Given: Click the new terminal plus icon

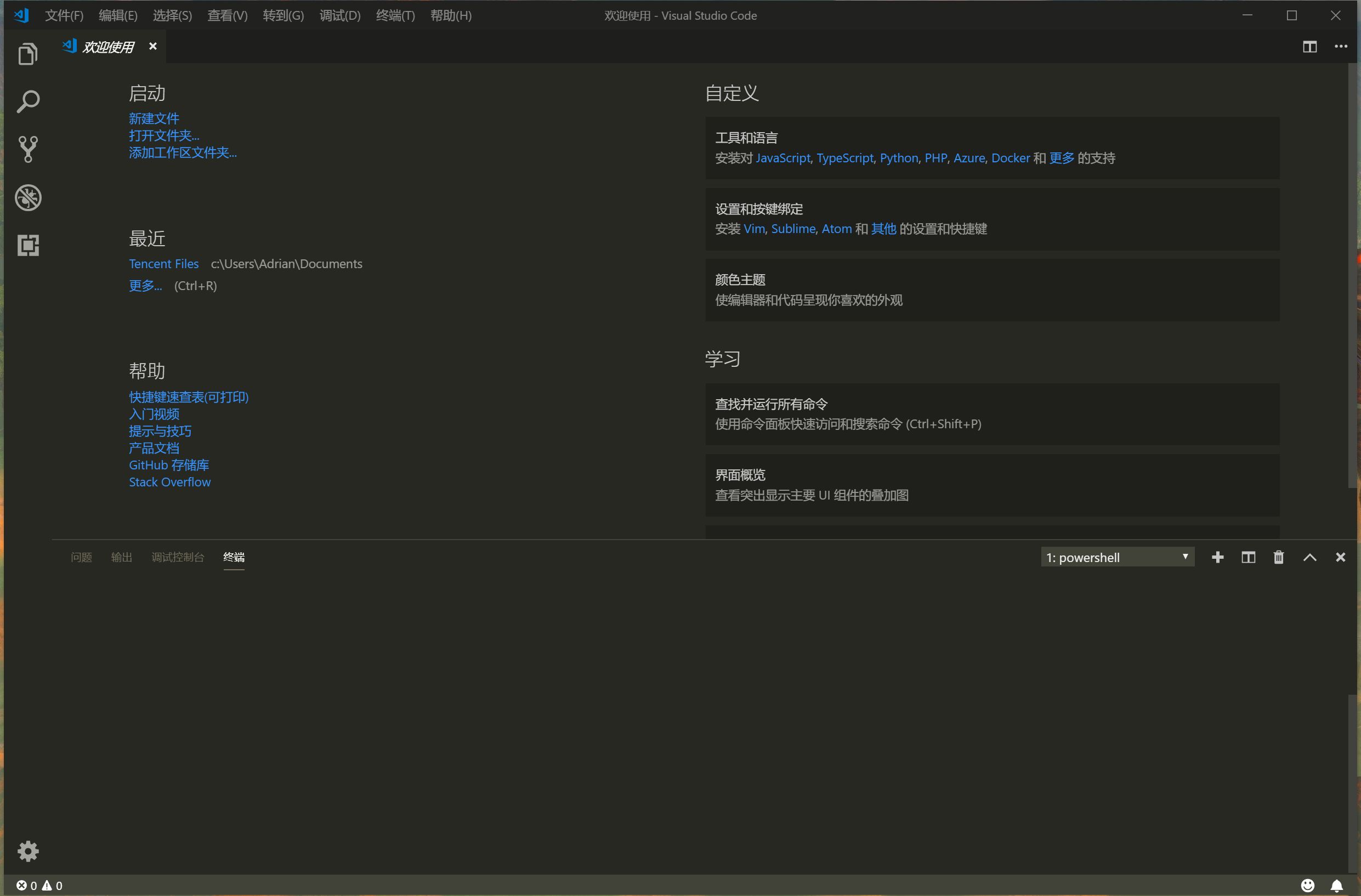Looking at the screenshot, I should pos(1217,557).
